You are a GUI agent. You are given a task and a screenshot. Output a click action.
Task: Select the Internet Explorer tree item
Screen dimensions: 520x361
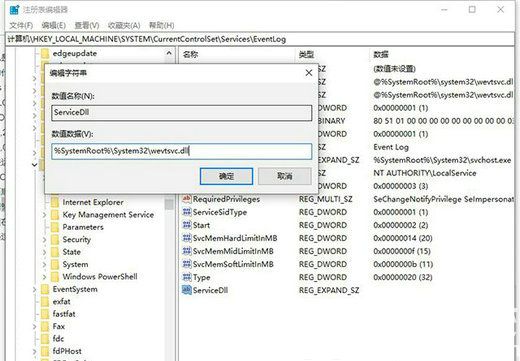(x=93, y=202)
